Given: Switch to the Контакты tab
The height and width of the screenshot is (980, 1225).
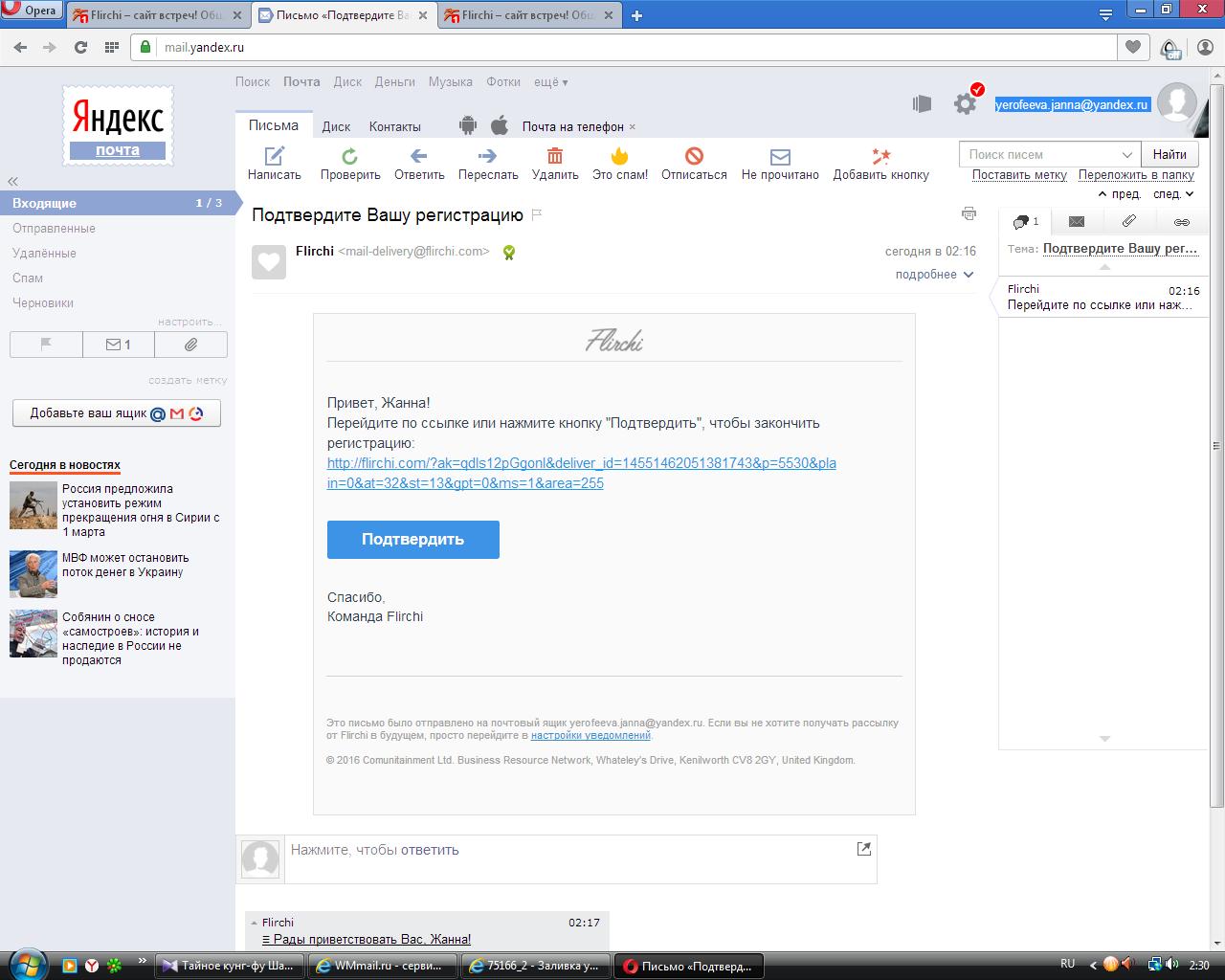Looking at the screenshot, I should (x=394, y=126).
